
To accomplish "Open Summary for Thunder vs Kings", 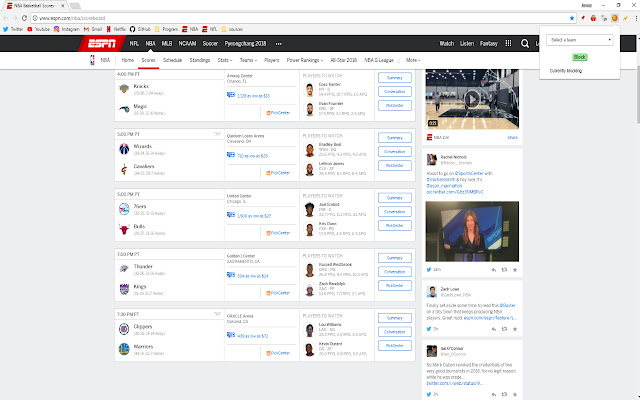I will click(x=395, y=258).
